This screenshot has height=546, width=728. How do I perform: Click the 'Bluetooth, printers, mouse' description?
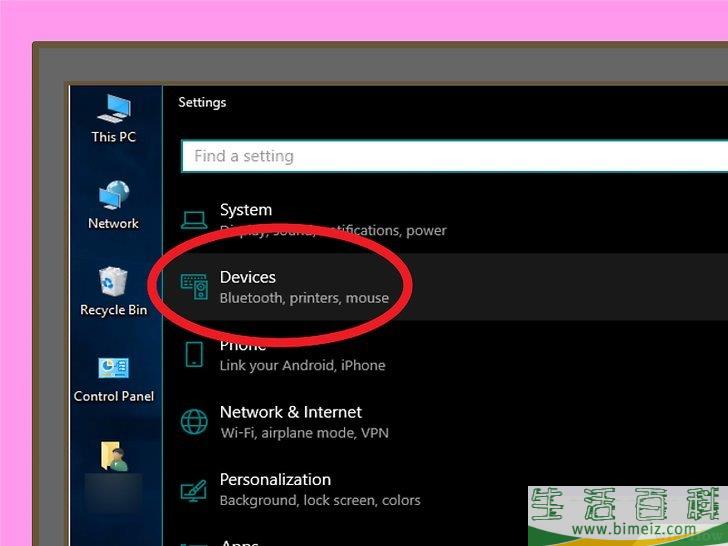(304, 298)
